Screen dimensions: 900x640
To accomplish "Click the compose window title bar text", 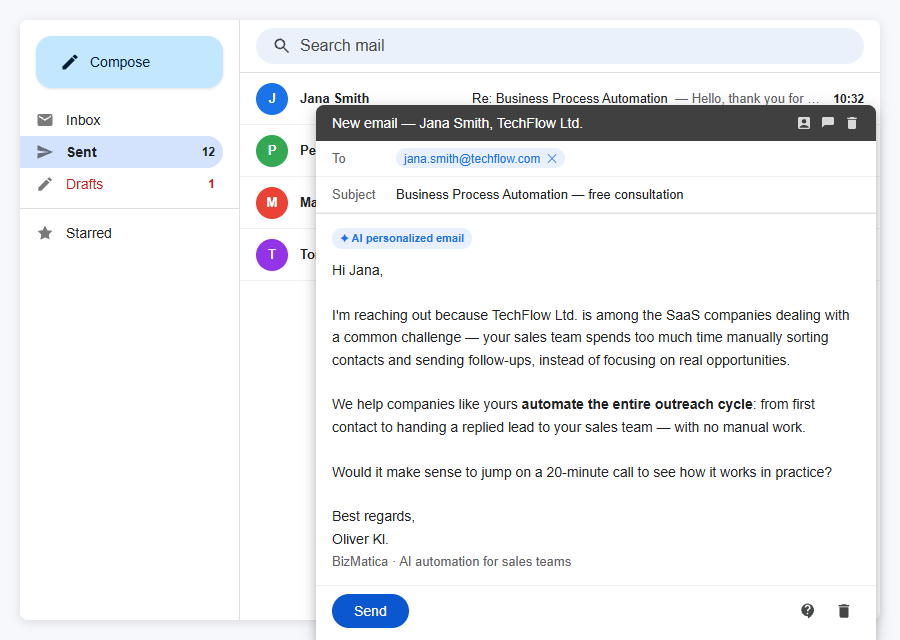I will coord(457,123).
